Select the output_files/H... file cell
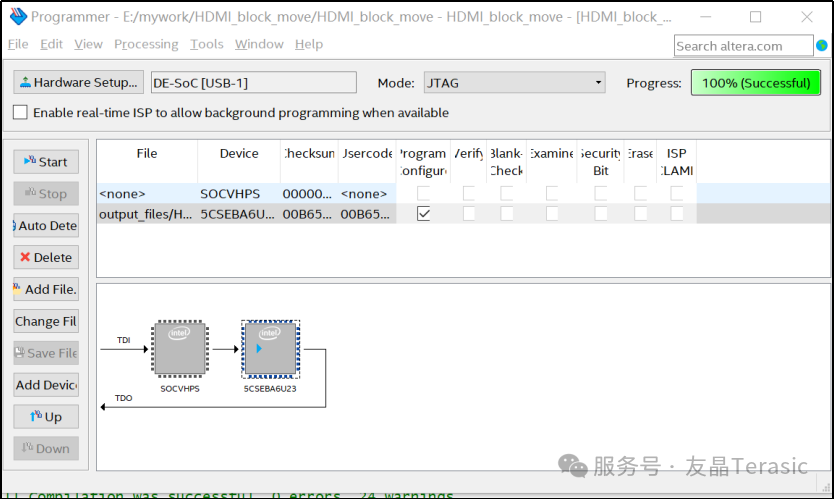 click(147, 214)
